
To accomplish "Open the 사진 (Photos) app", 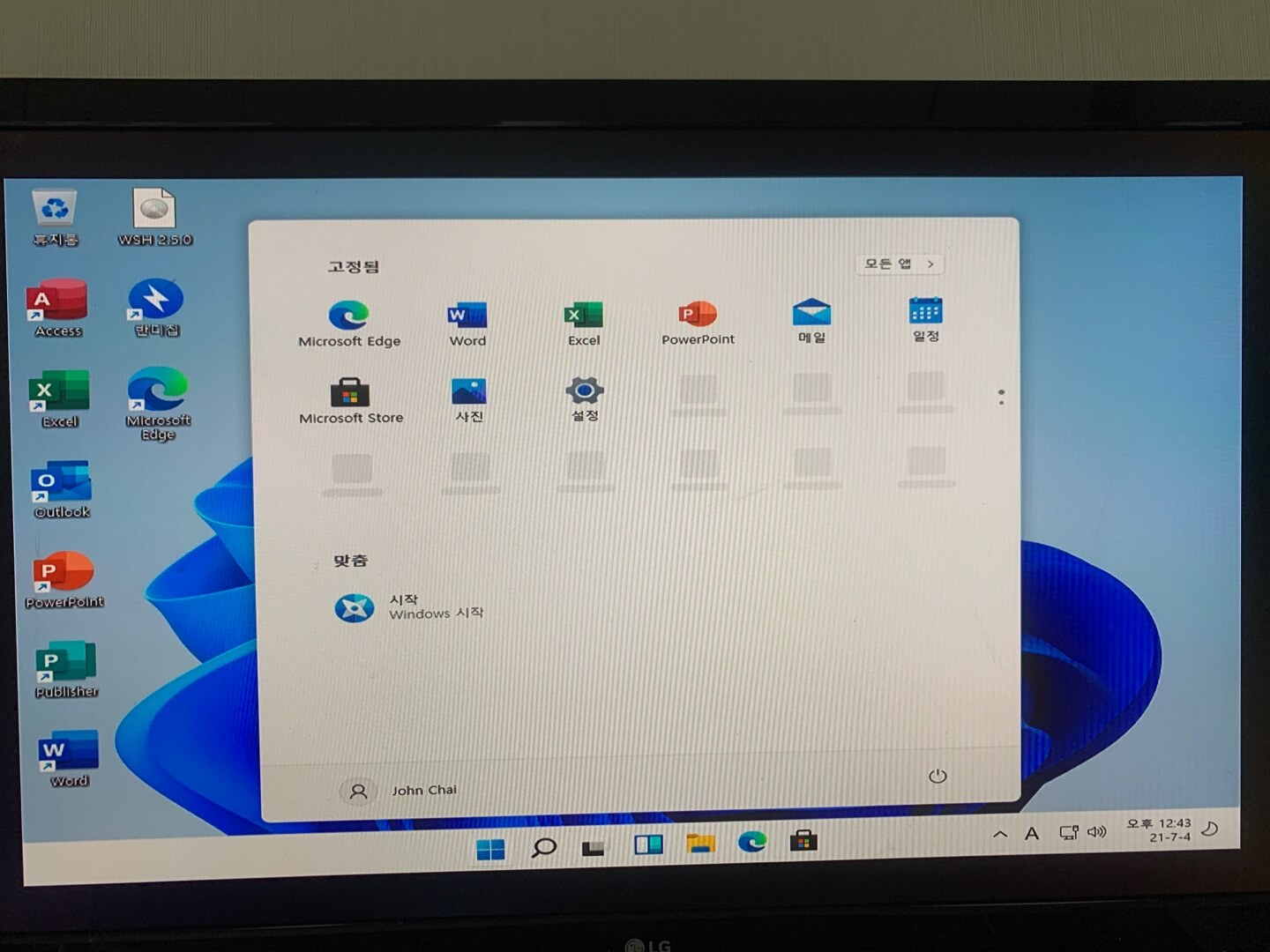I will [468, 399].
